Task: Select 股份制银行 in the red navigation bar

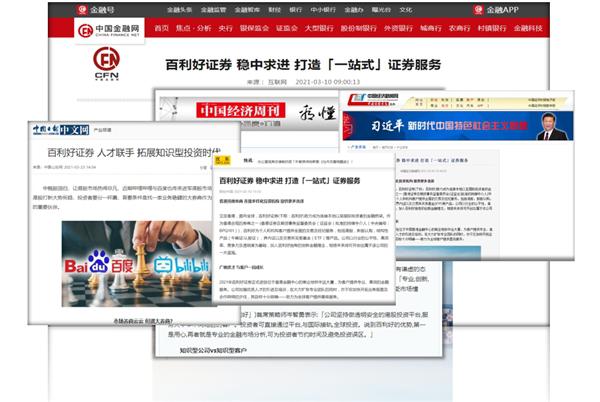Action: tap(359, 28)
